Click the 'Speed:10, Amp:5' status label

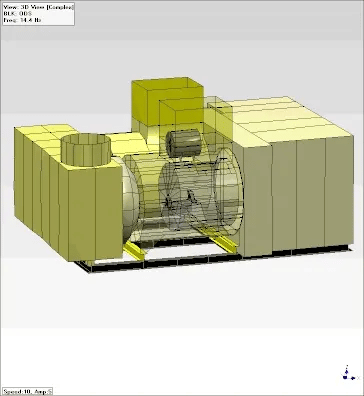tap(27, 391)
